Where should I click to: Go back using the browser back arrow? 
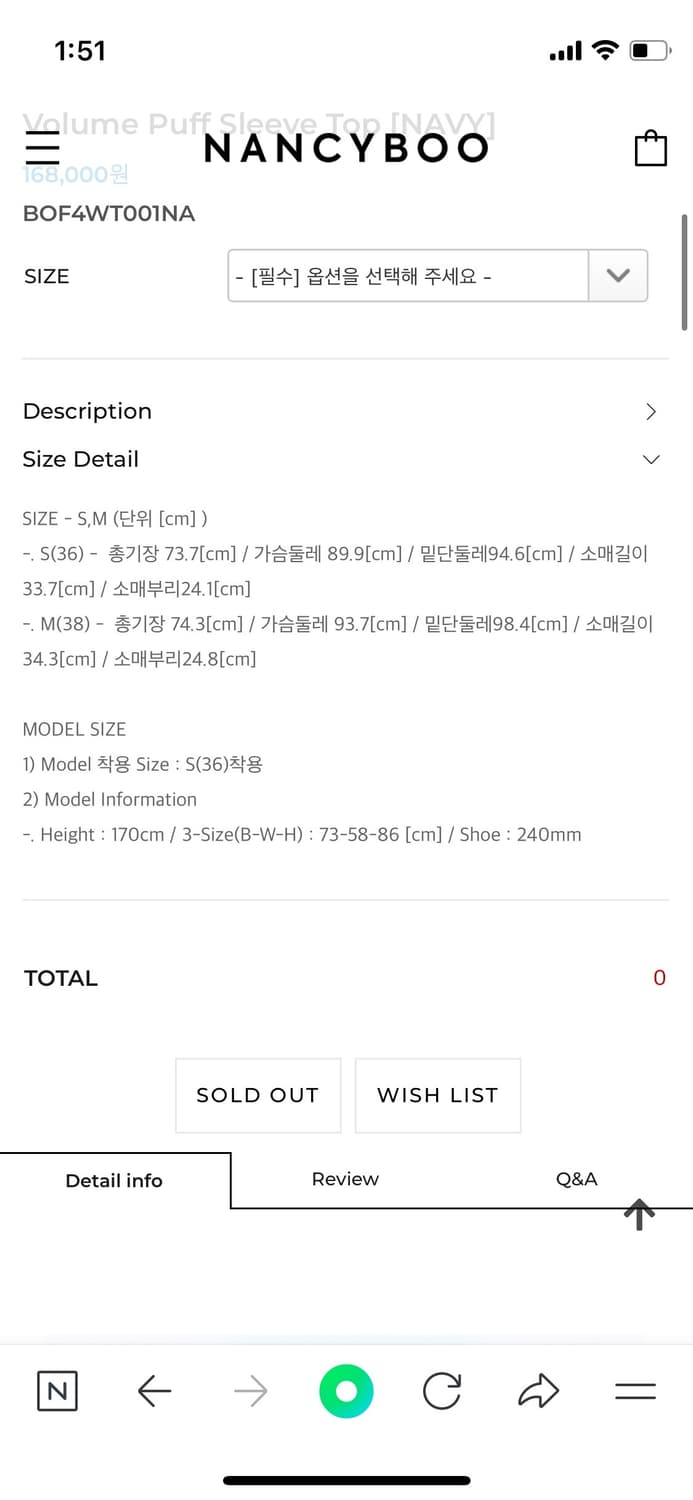(154, 1390)
